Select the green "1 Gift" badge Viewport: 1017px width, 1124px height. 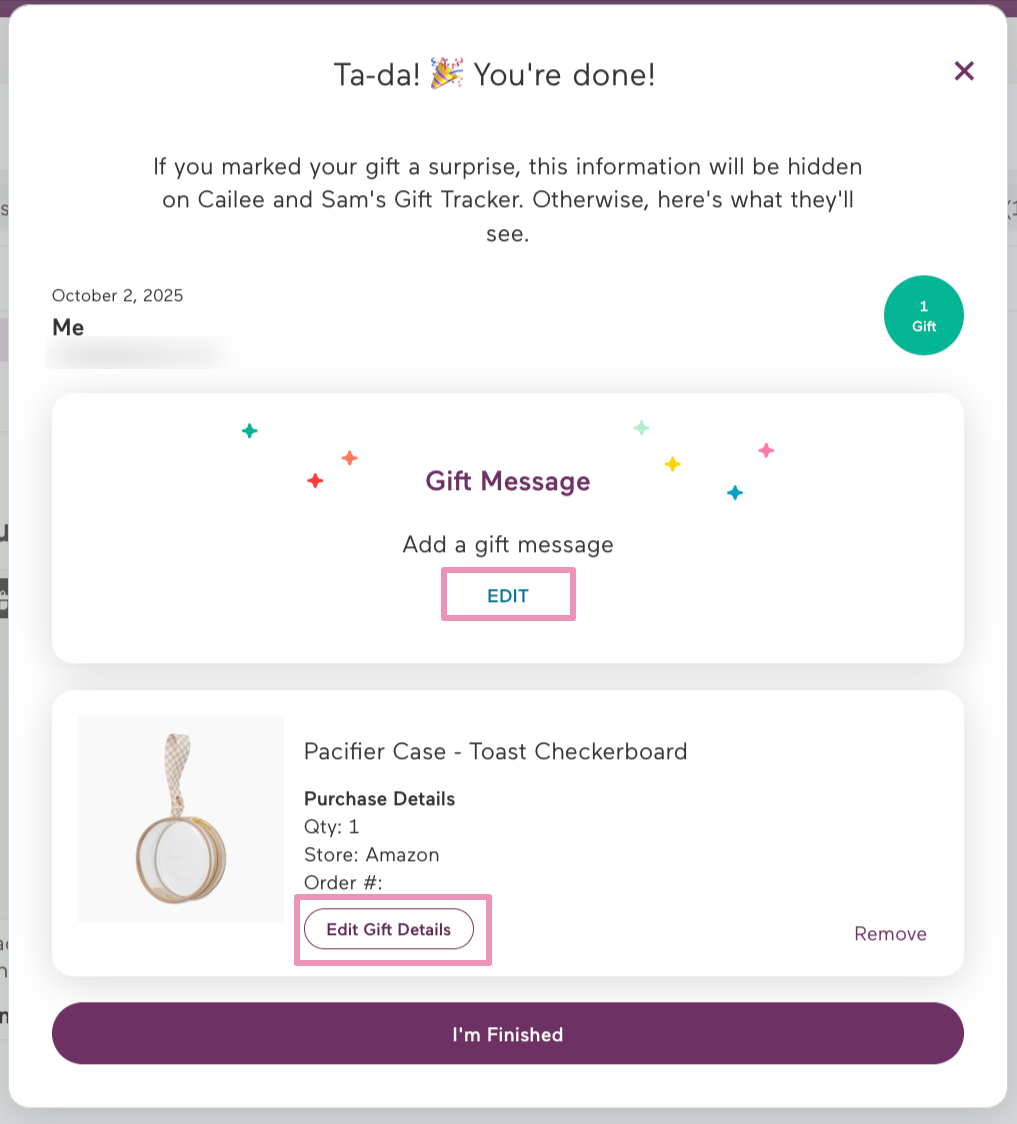(922, 315)
